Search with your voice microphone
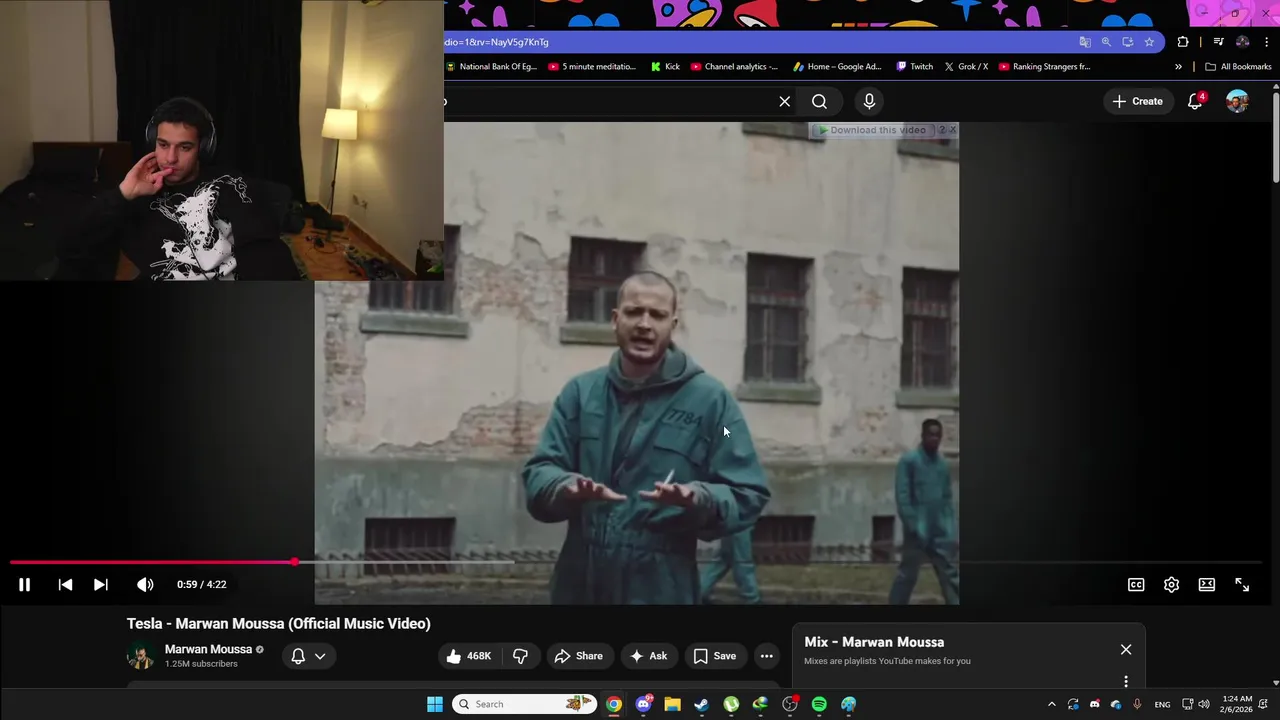The height and width of the screenshot is (720, 1280). [x=869, y=101]
